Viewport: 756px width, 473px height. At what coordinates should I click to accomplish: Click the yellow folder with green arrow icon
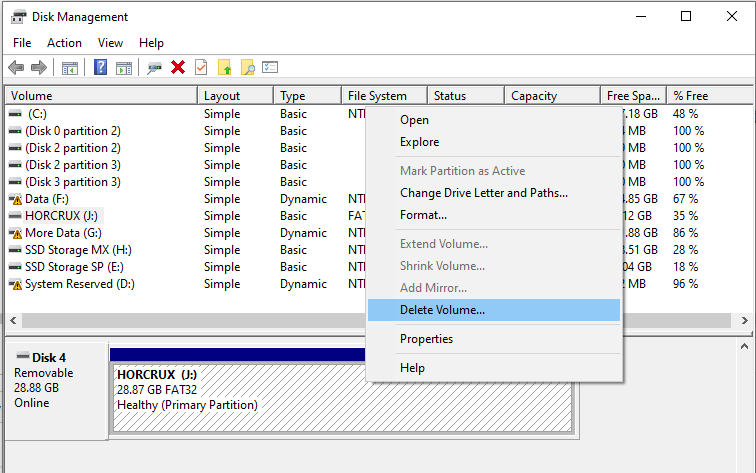tap(225, 67)
